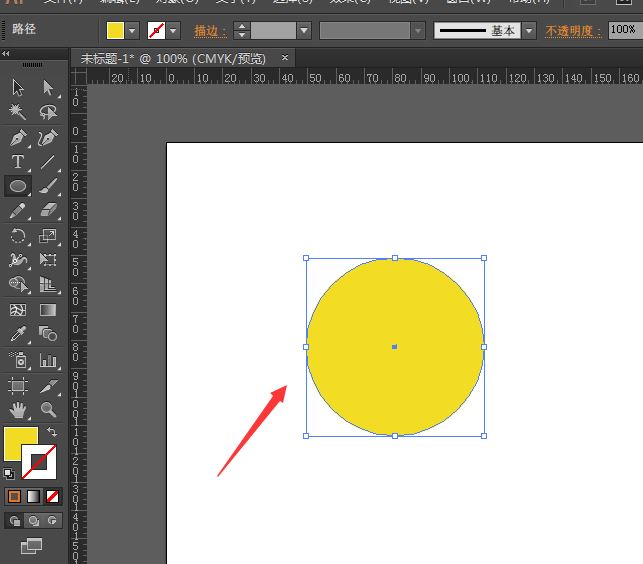The height and width of the screenshot is (564, 643).
Task: Open the 描边 stroke panel link
Action: 210,31
